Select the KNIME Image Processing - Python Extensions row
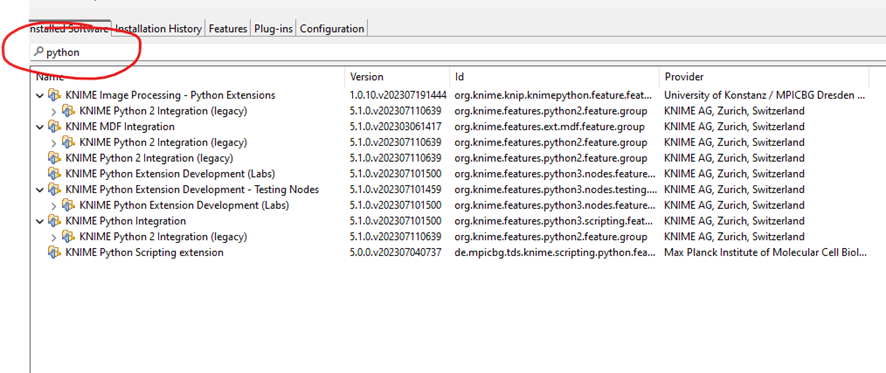 [x=170, y=95]
